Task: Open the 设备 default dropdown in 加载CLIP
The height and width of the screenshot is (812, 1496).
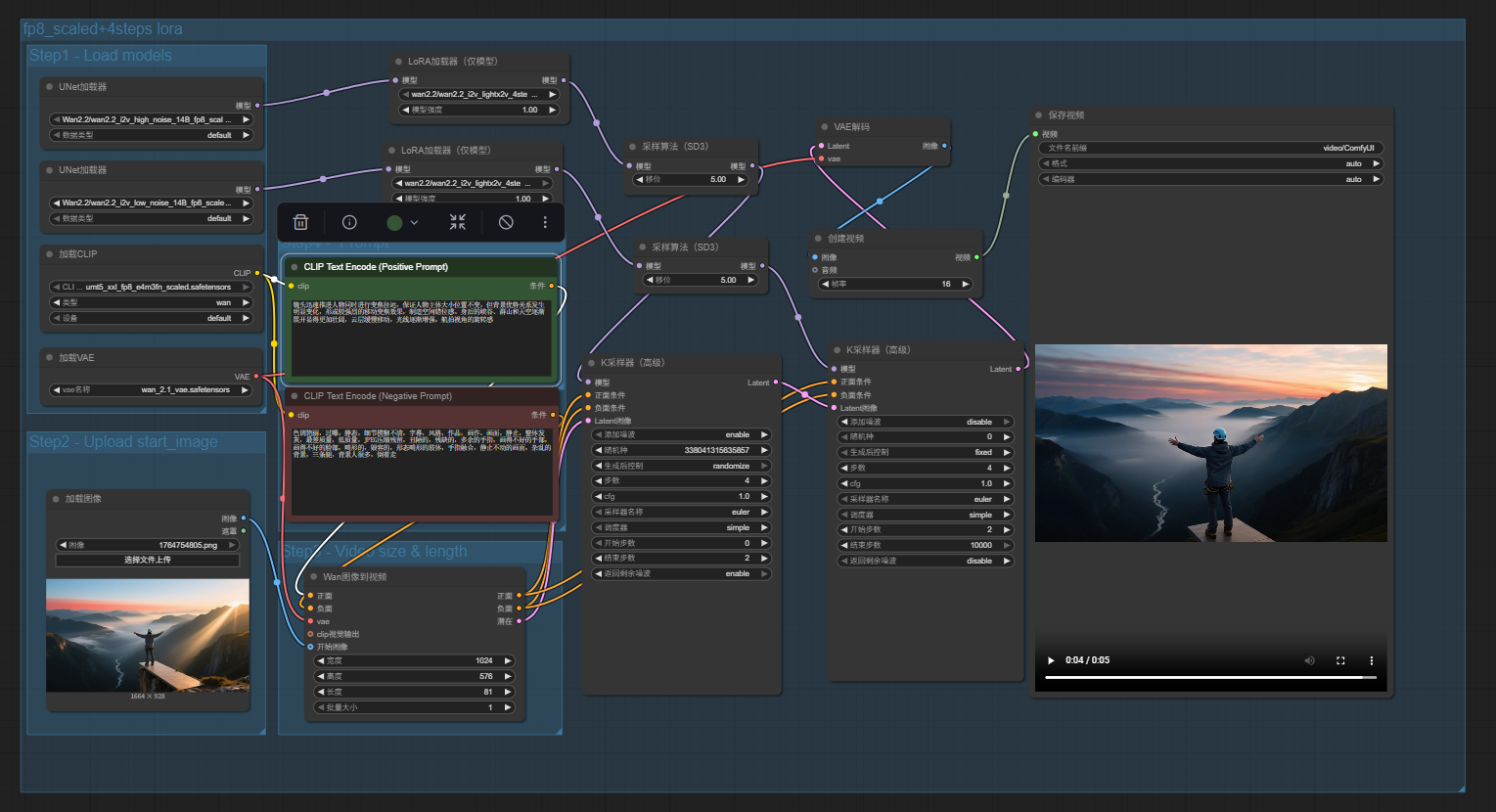Action: (152, 318)
